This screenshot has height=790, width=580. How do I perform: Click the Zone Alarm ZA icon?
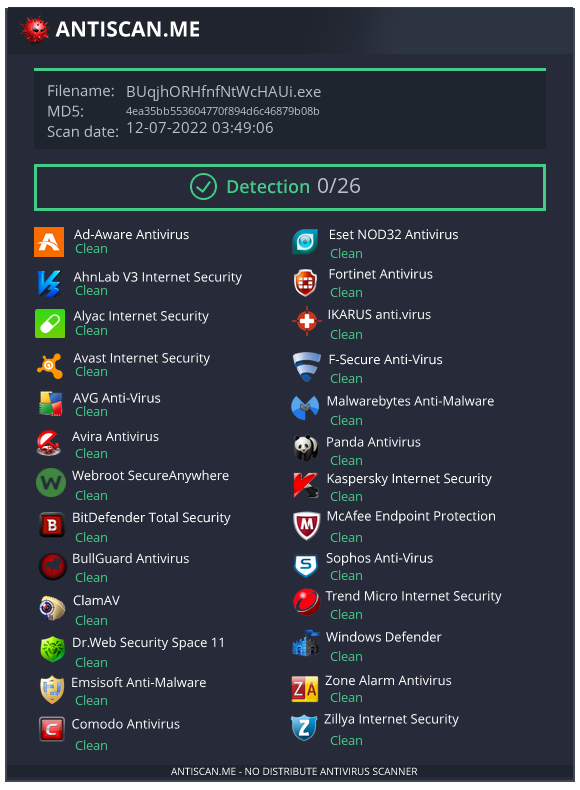coord(305,689)
